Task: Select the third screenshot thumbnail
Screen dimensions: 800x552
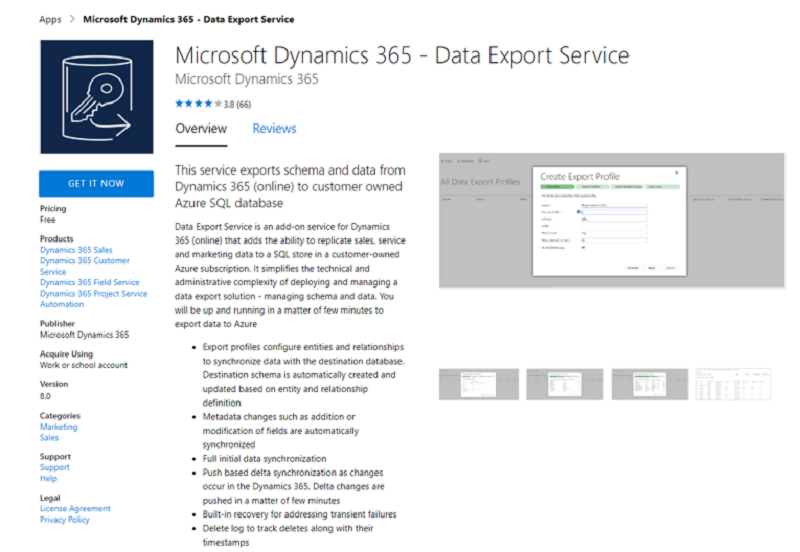Action: point(649,384)
